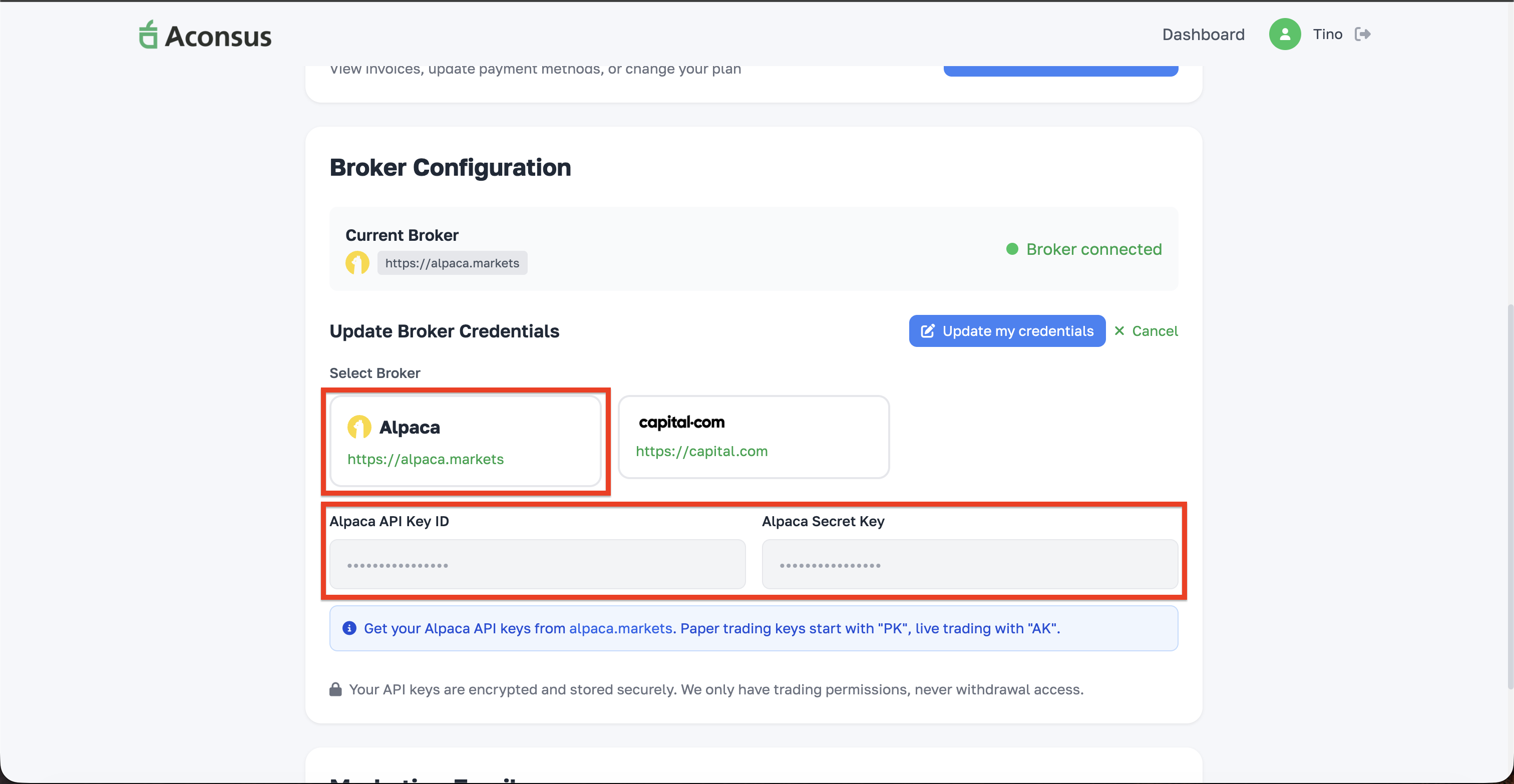Viewport: 1514px width, 784px height.
Task: Open the Tino profile menu
Action: click(x=1328, y=34)
